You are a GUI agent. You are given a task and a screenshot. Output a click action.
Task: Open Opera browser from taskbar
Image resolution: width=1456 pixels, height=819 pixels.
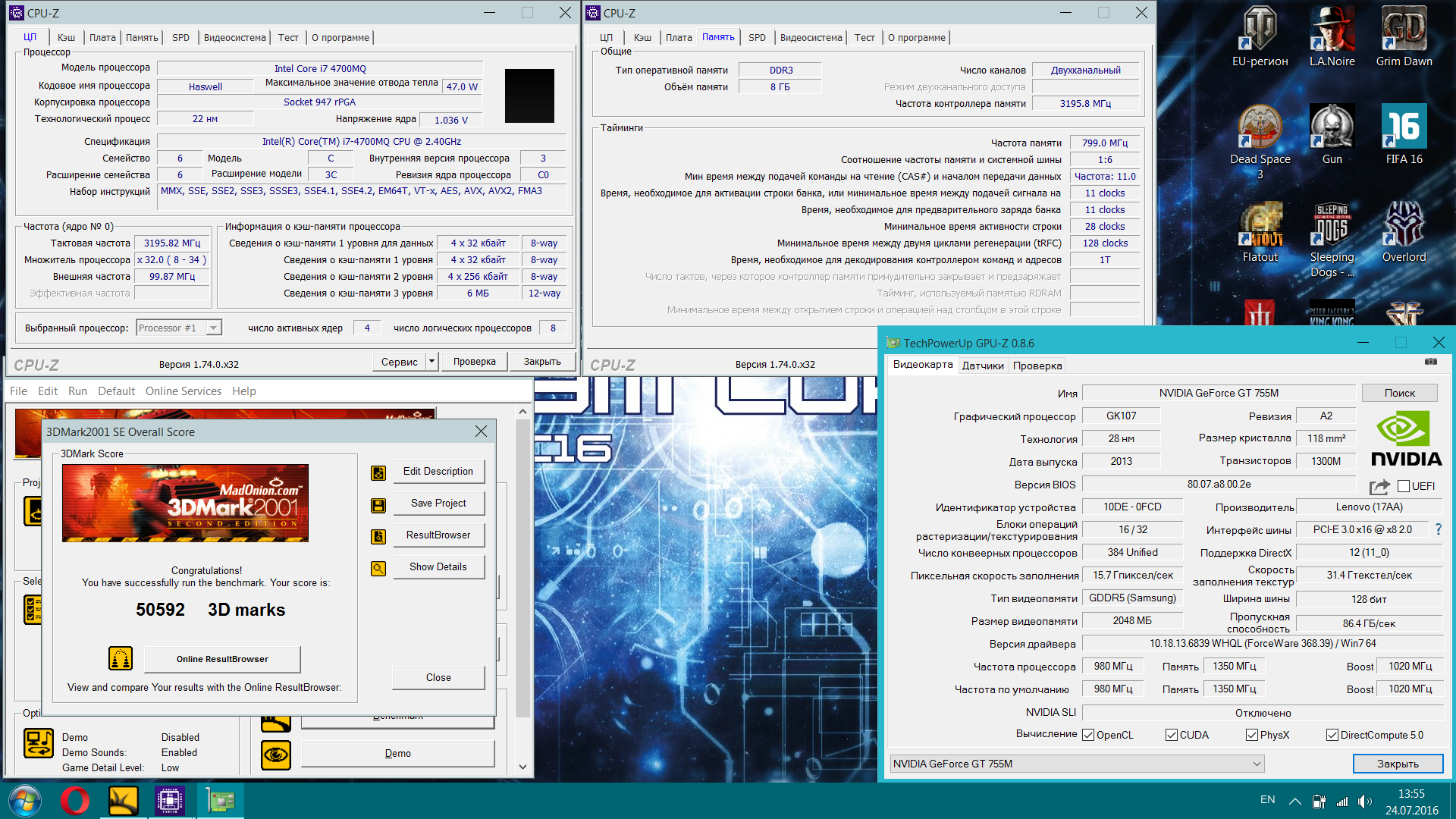tap(74, 801)
